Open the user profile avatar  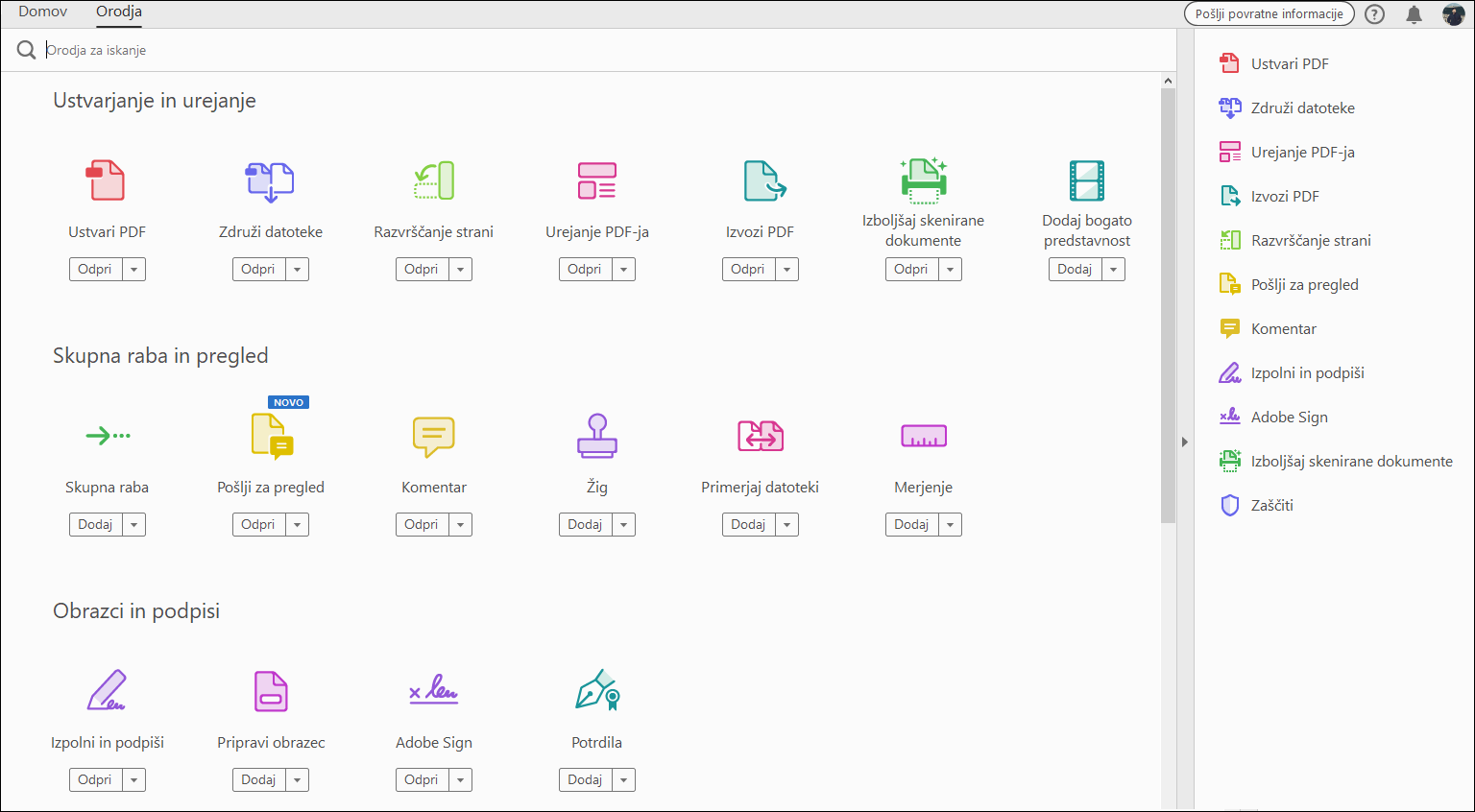point(1454,14)
